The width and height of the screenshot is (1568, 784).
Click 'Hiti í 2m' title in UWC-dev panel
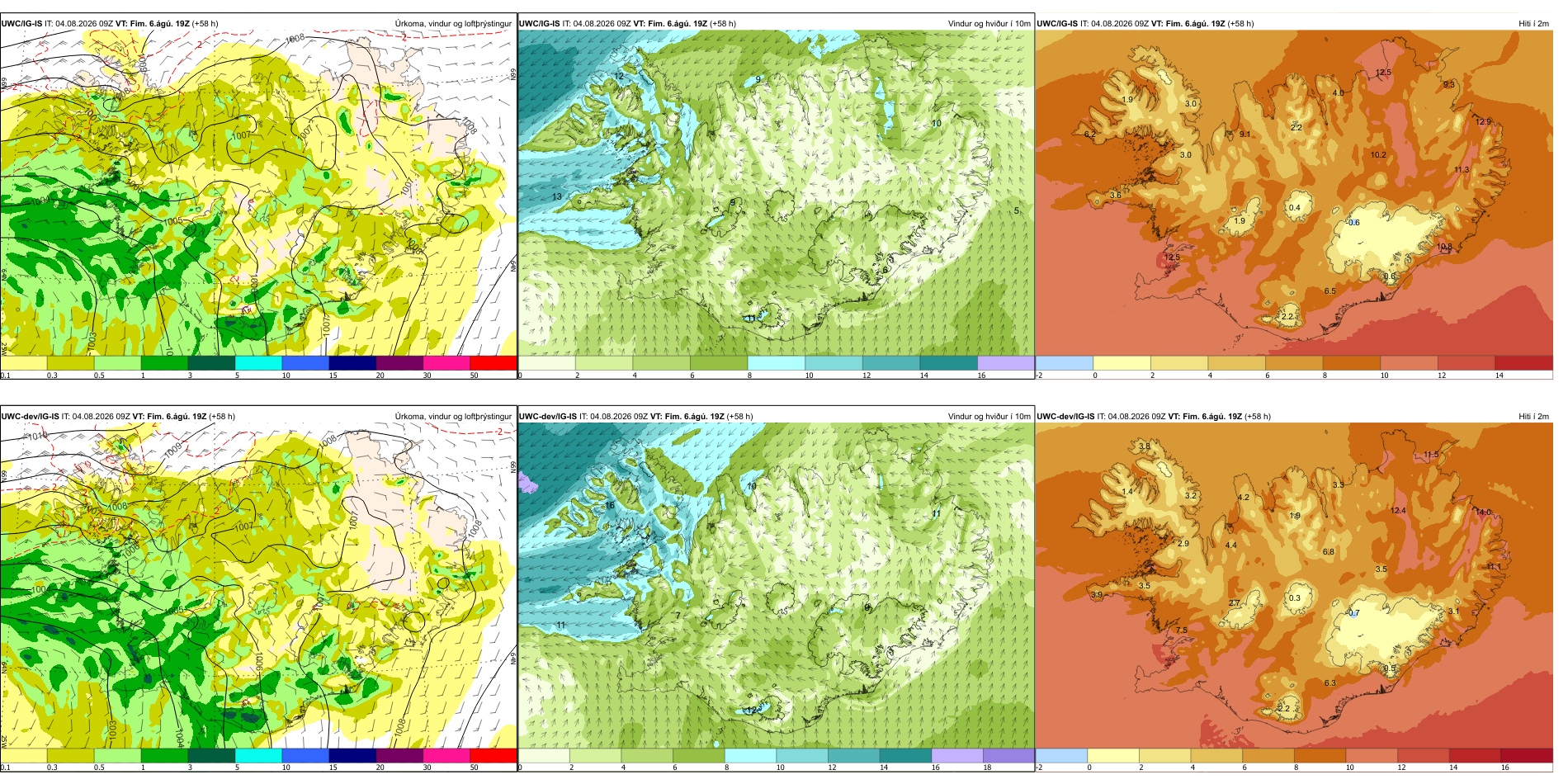[1533, 417]
